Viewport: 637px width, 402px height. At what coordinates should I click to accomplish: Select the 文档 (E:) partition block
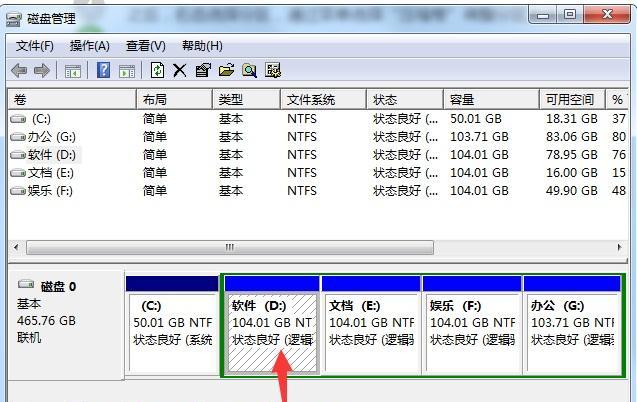click(371, 325)
